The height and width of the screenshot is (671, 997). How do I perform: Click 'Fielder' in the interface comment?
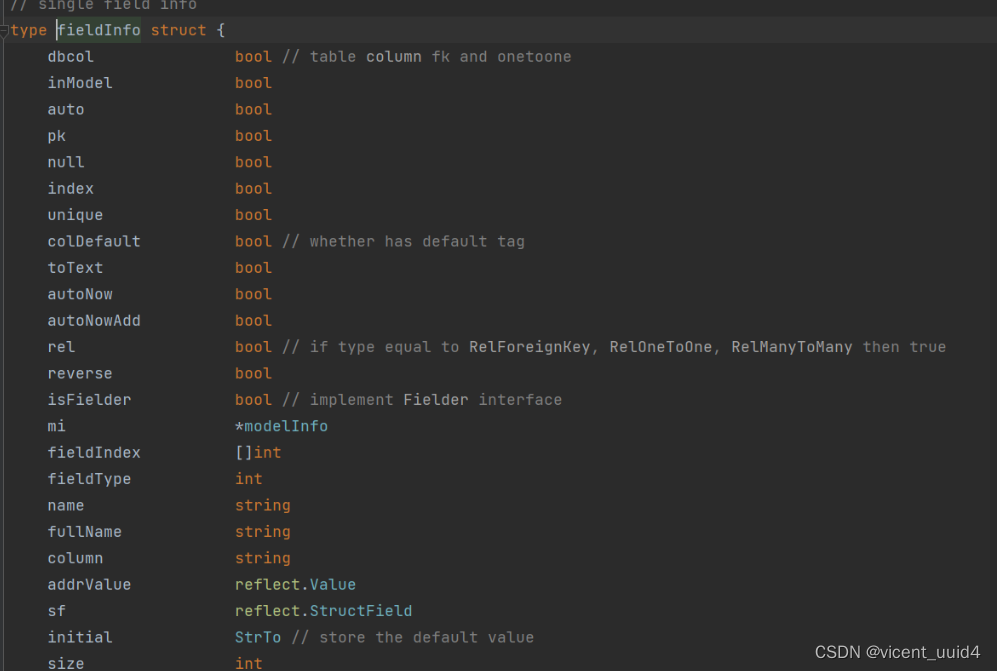pos(436,400)
